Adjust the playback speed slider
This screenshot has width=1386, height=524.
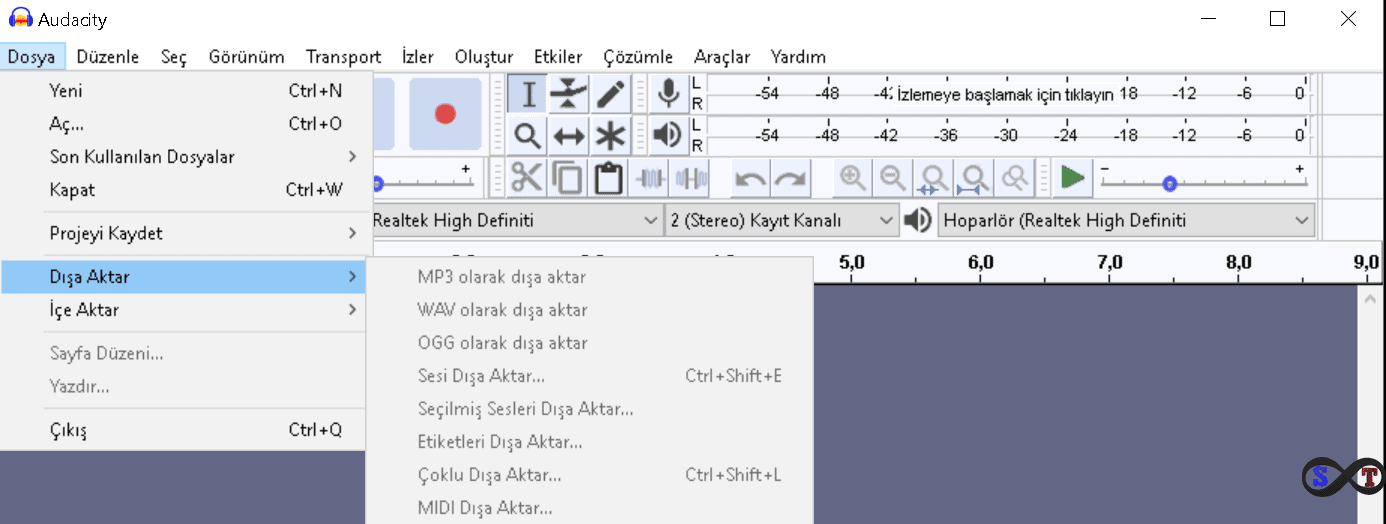(1169, 184)
